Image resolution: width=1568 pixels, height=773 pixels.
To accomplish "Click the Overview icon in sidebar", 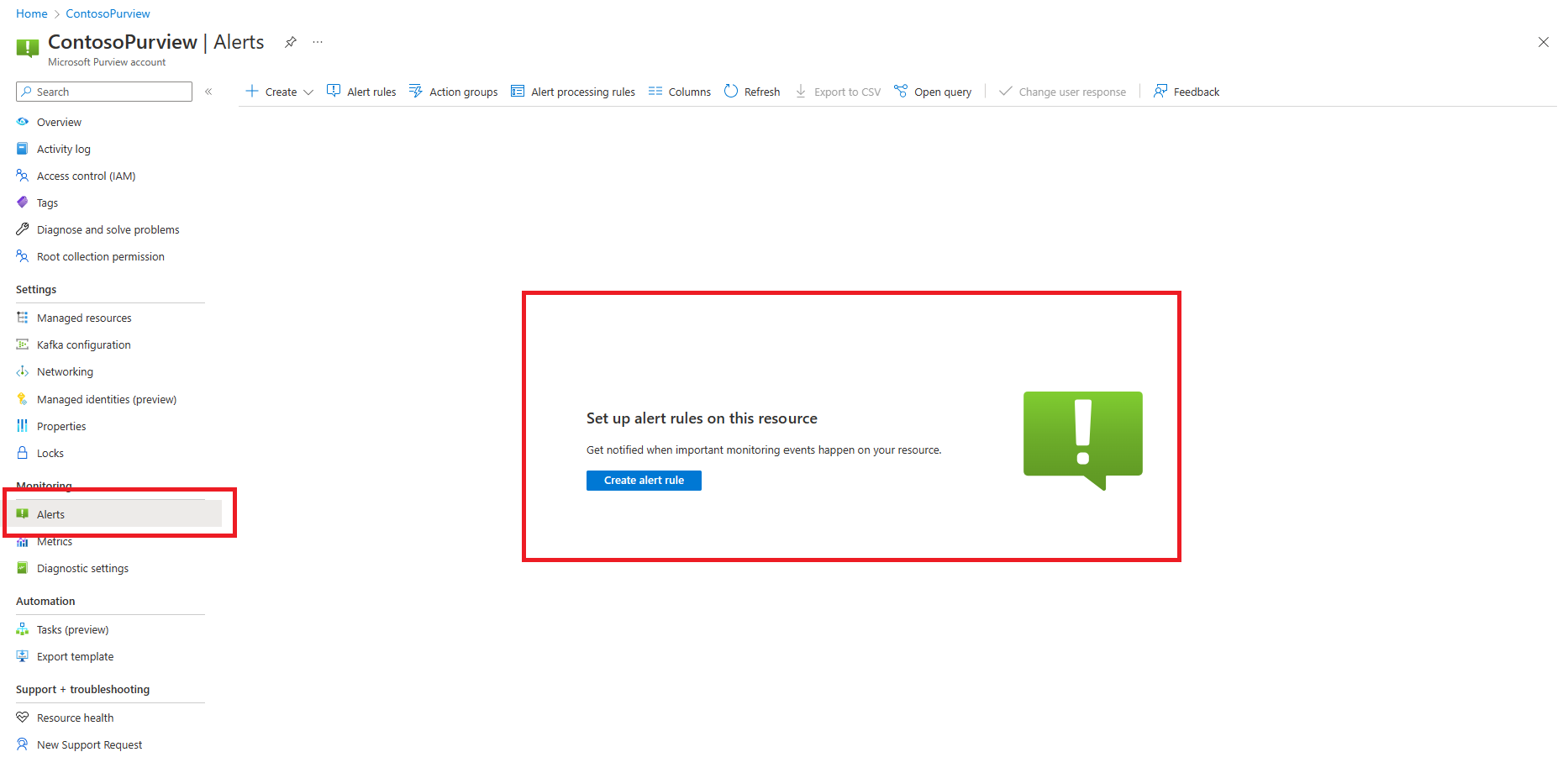I will 23,122.
